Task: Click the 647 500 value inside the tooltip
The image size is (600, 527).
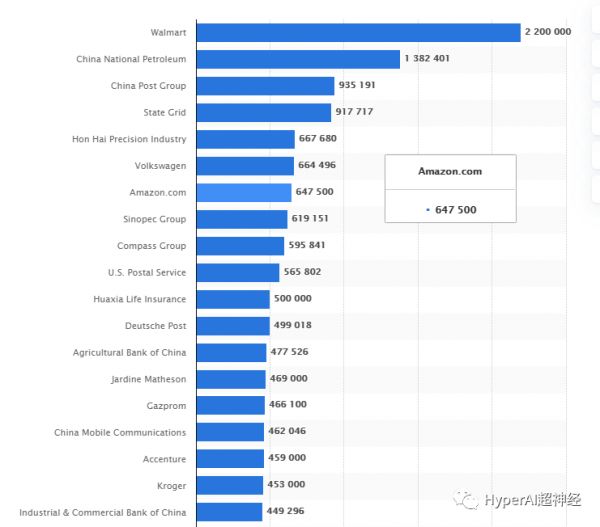Action: (455, 210)
